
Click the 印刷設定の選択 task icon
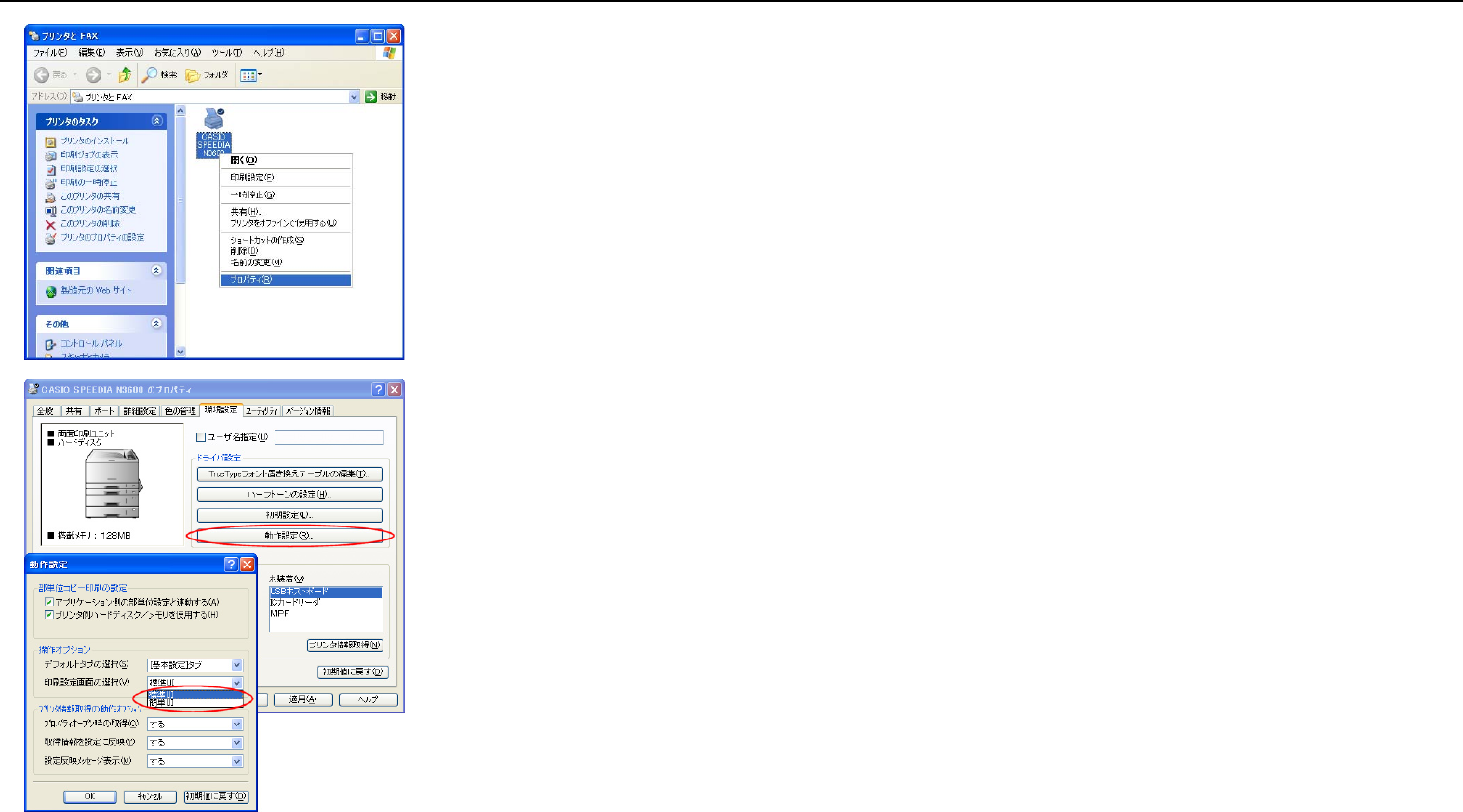pos(51,169)
